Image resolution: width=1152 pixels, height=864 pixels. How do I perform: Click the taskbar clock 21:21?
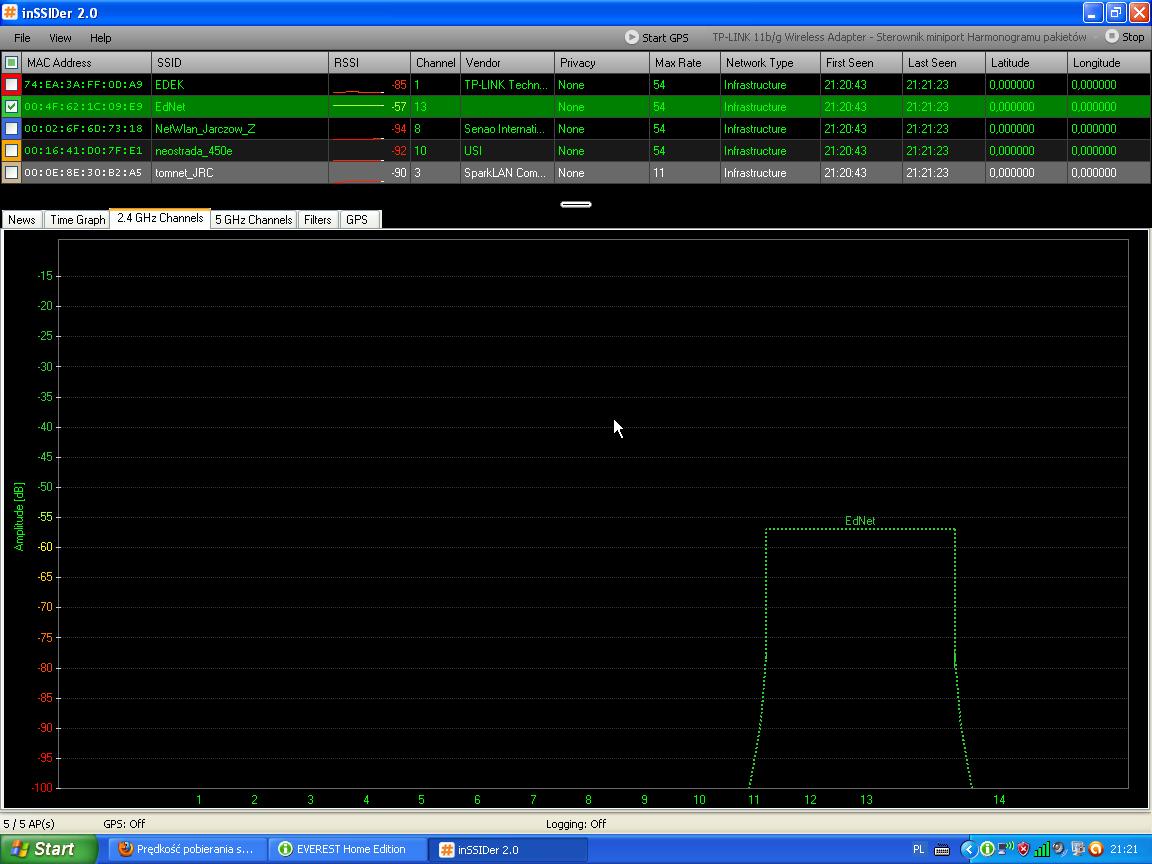1124,849
